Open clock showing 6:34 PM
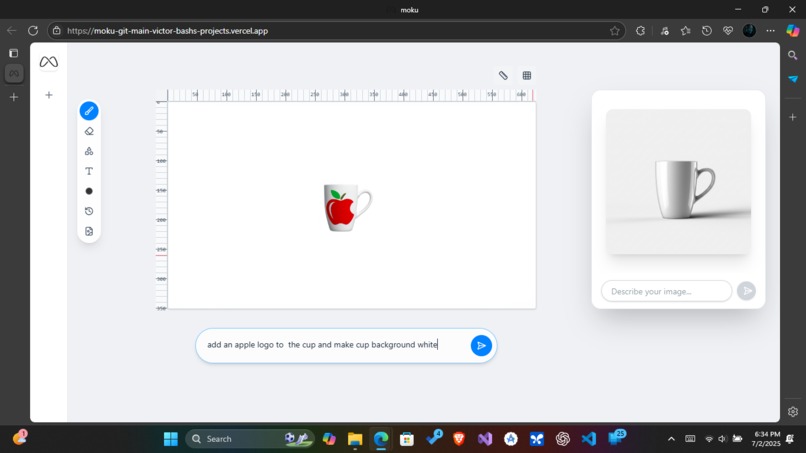 pyautogui.click(x=766, y=439)
